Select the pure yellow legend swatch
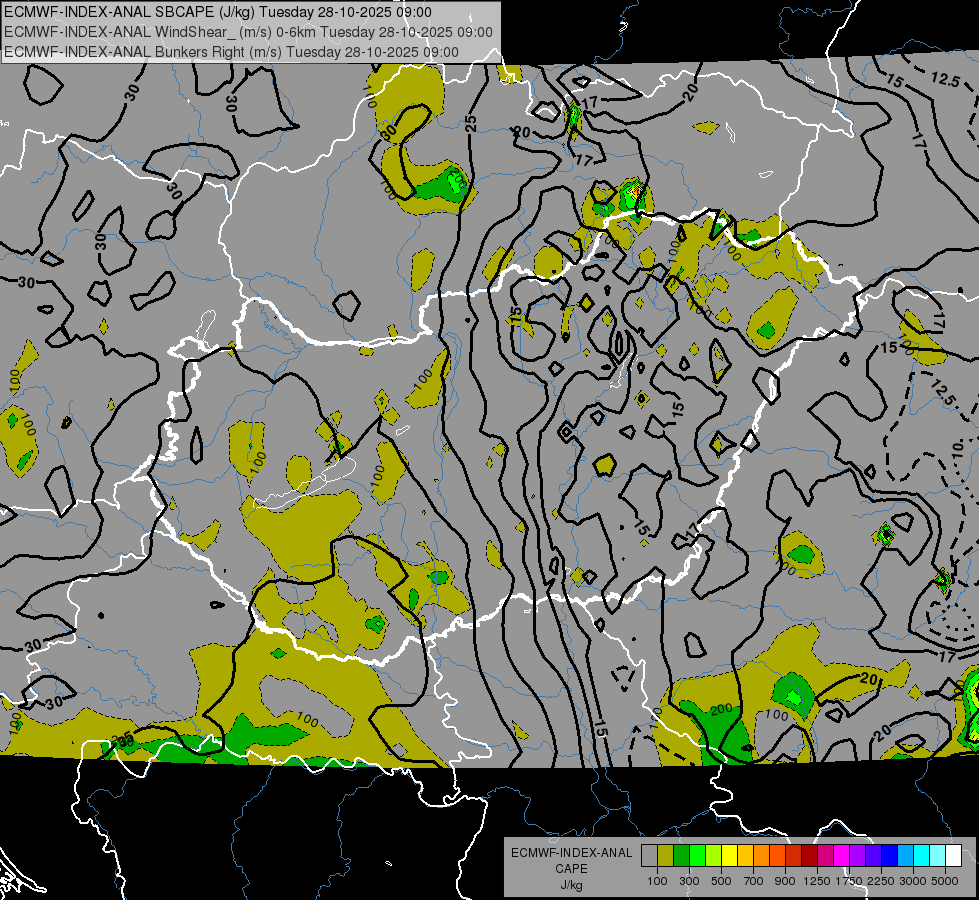The image size is (979, 900). pos(729,856)
